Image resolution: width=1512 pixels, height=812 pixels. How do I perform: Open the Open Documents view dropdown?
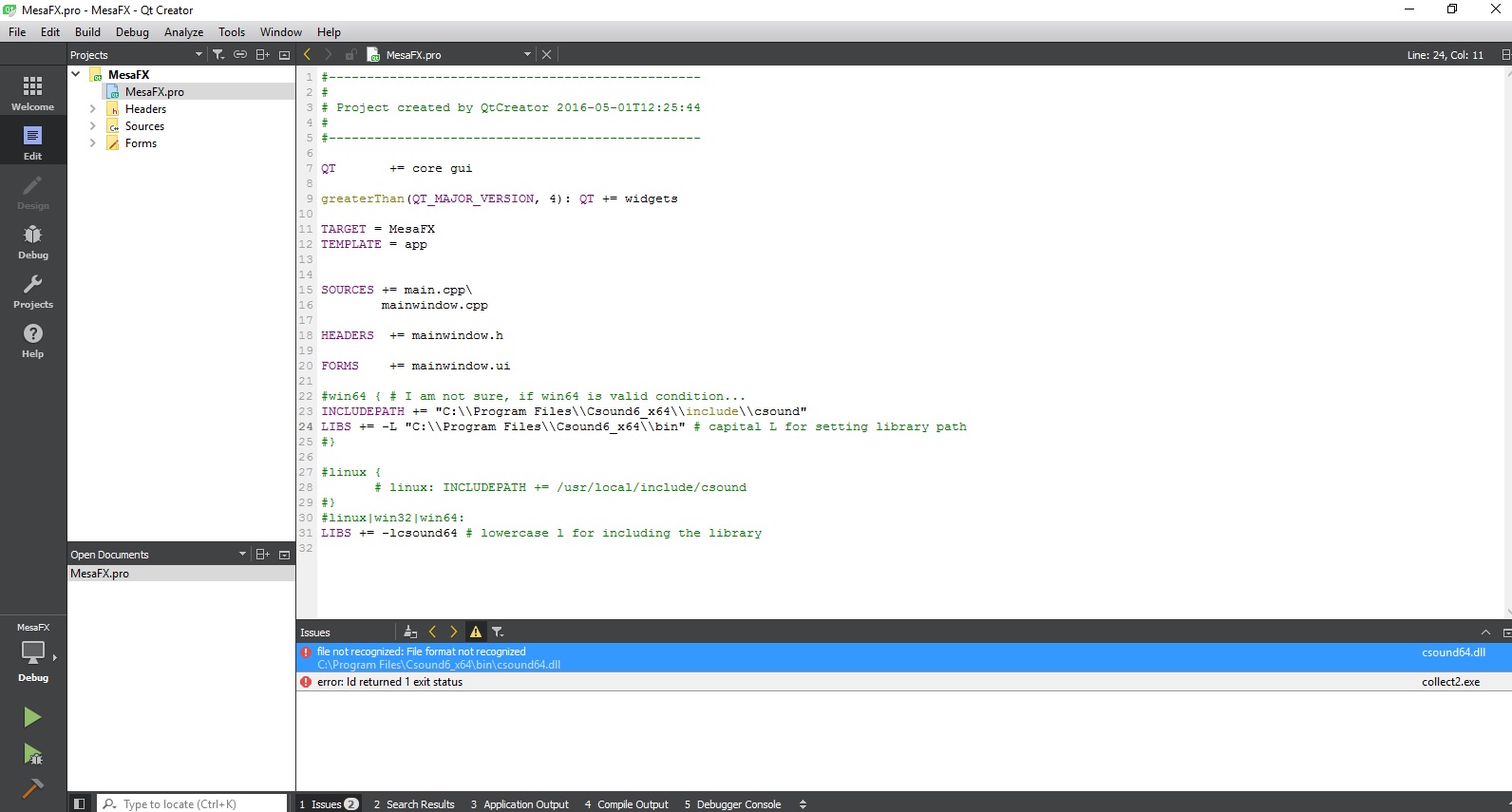[x=242, y=555]
